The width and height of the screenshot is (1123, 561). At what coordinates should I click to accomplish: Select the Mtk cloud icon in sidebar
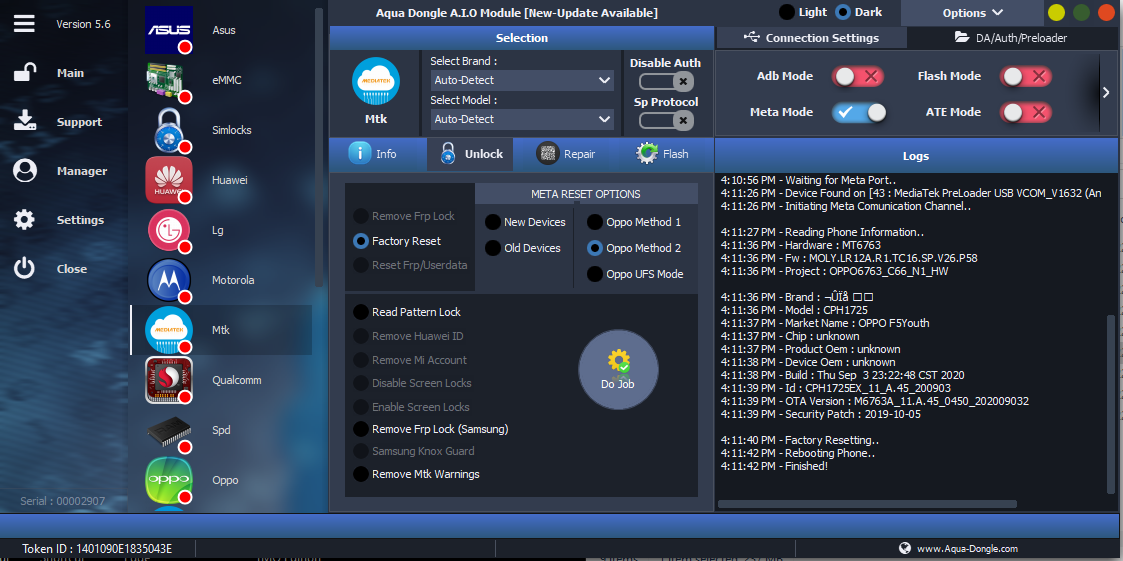point(169,330)
